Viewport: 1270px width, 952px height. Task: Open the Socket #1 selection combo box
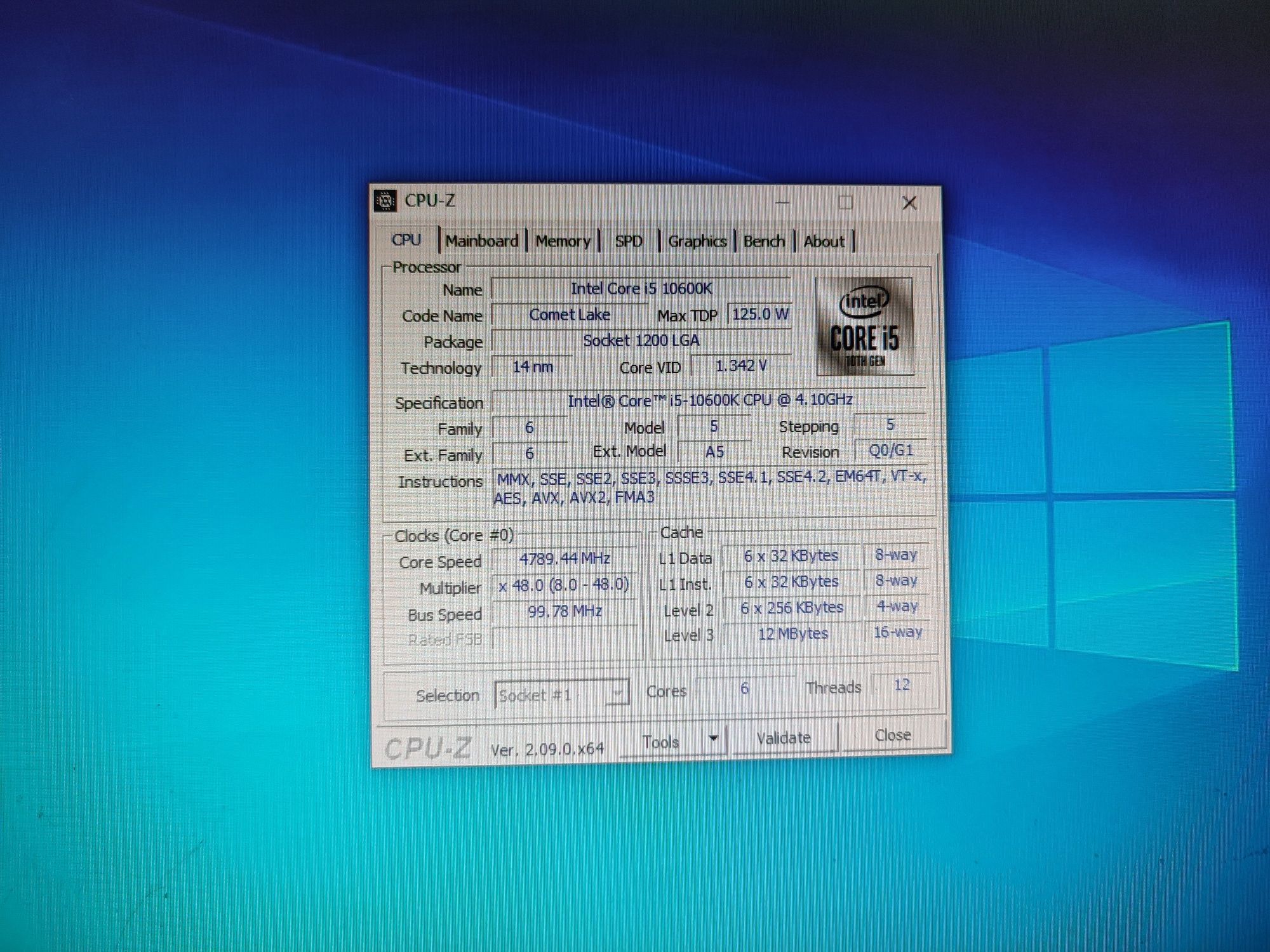tap(562, 695)
